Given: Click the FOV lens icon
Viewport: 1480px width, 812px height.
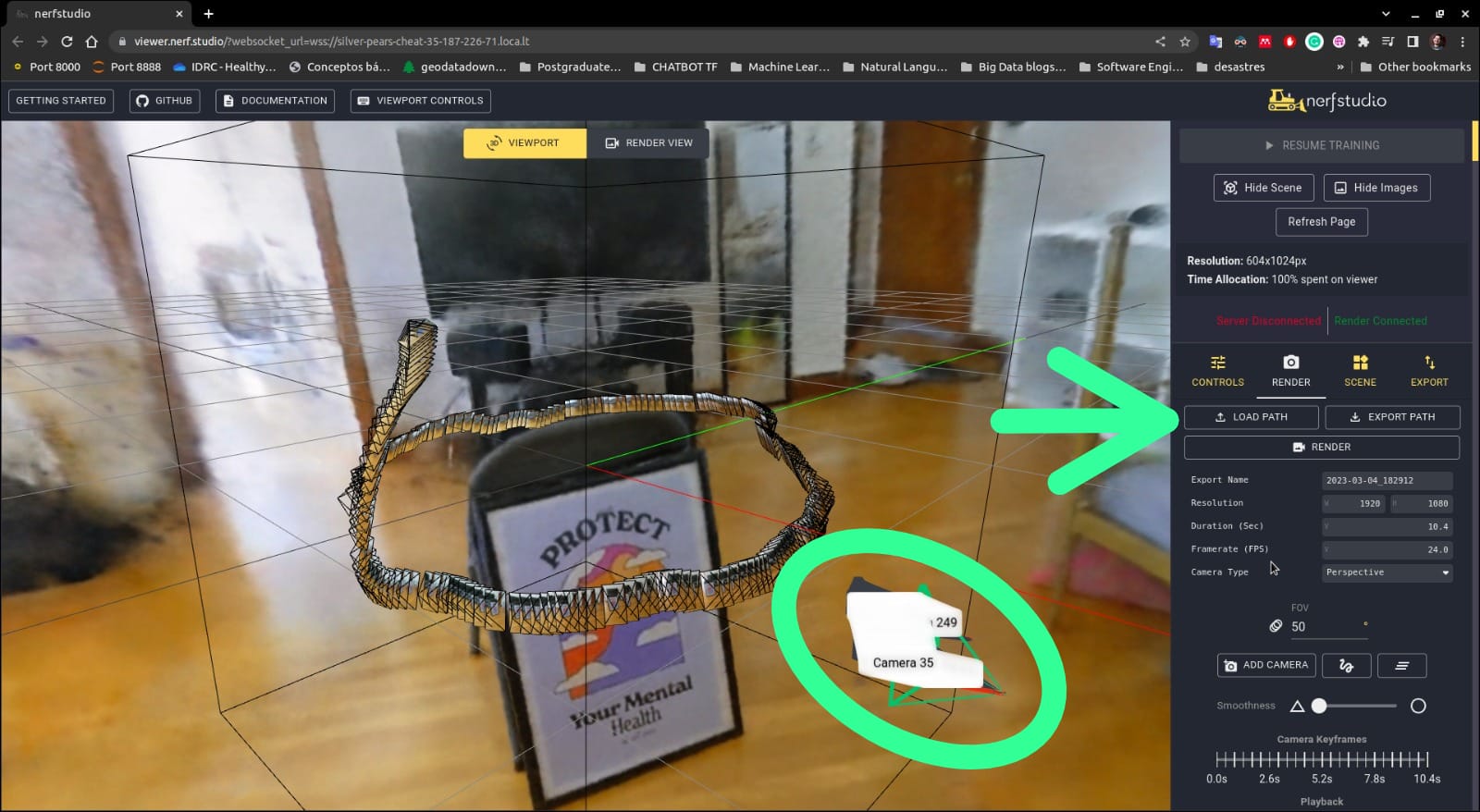Looking at the screenshot, I should (1276, 626).
